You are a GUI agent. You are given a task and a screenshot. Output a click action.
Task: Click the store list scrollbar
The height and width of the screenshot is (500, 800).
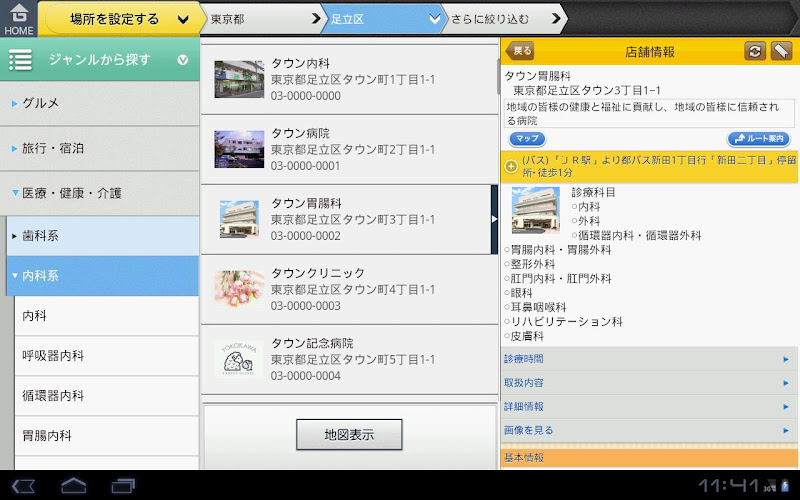pyautogui.click(x=498, y=77)
